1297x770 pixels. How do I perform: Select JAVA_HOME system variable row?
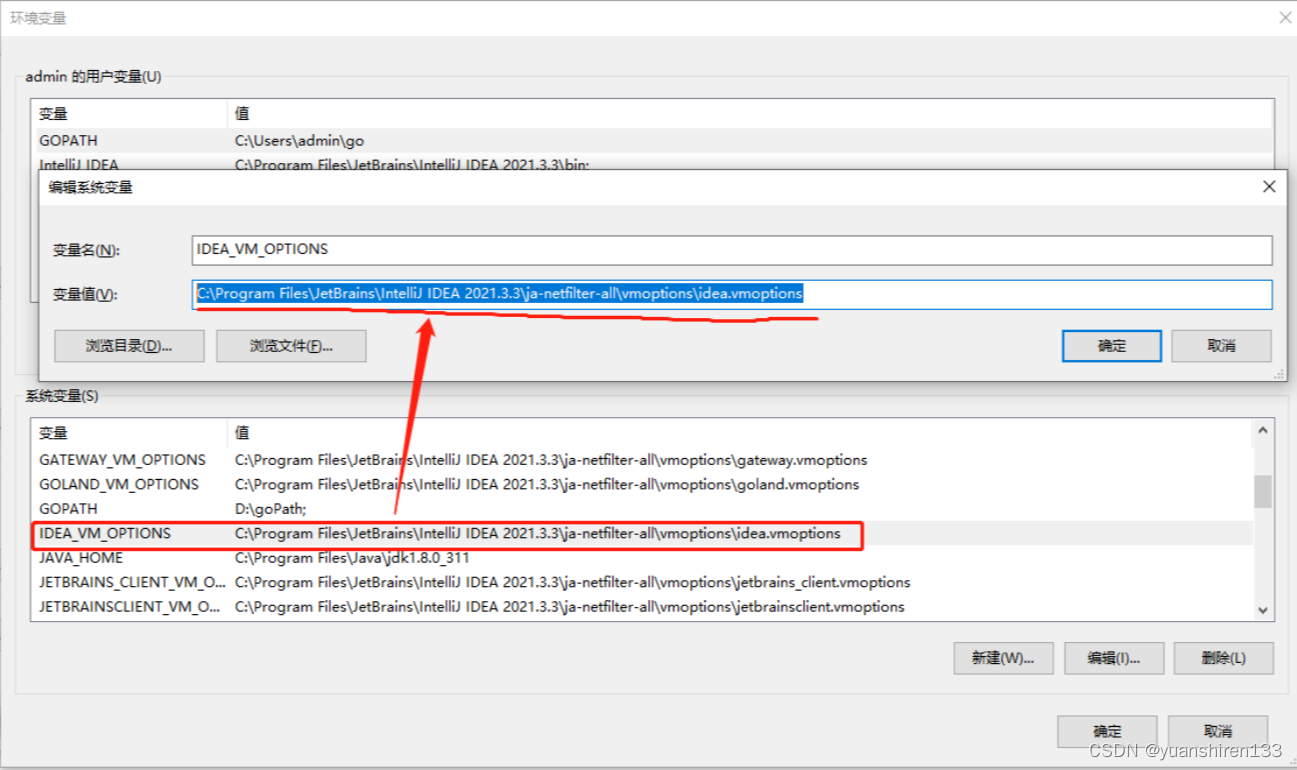click(643, 558)
